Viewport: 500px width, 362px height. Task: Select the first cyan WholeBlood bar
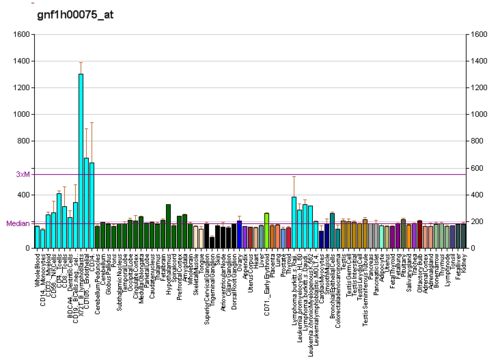click(x=37, y=237)
